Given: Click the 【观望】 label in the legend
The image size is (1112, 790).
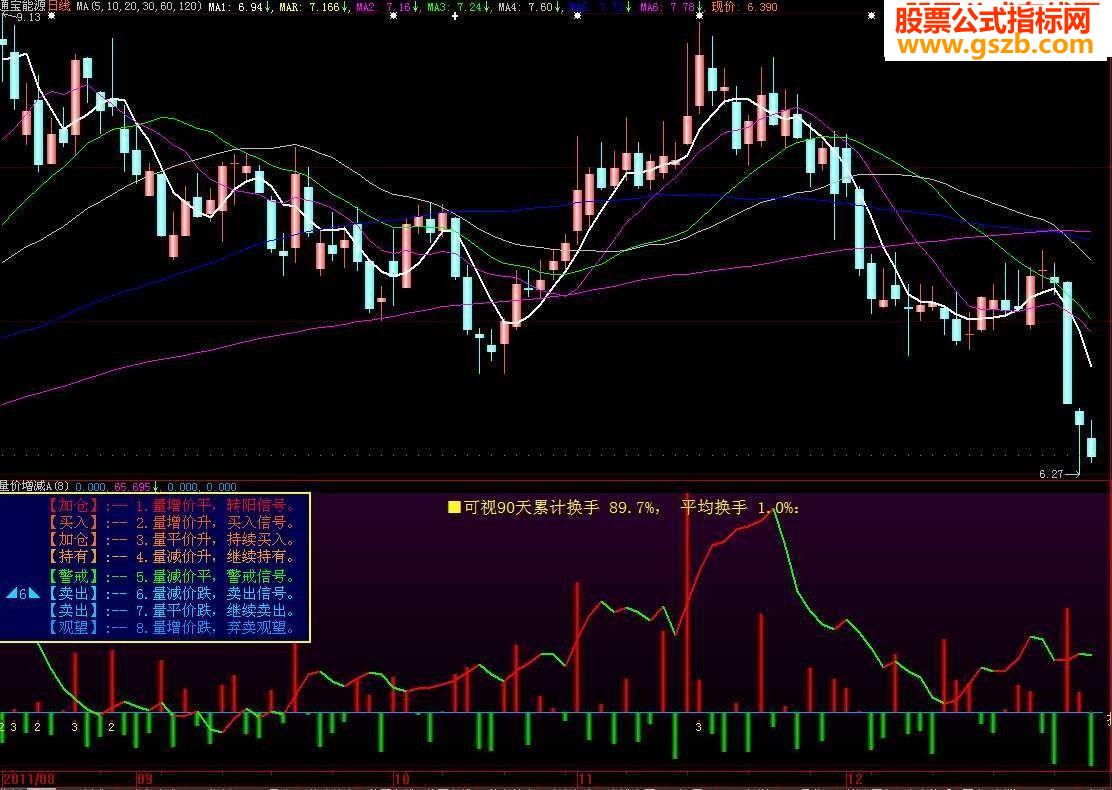Looking at the screenshot, I should pos(74,628).
